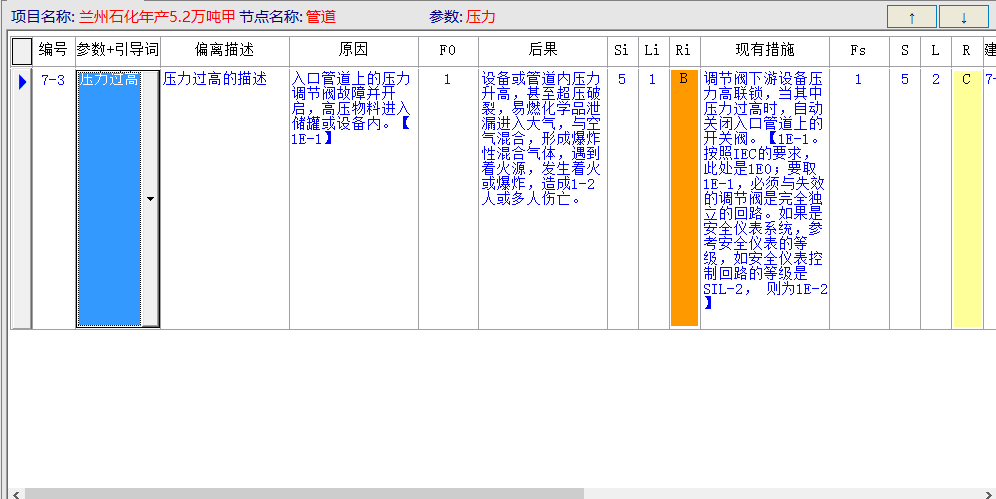Click the yellow R risk cell C

(x=967, y=198)
